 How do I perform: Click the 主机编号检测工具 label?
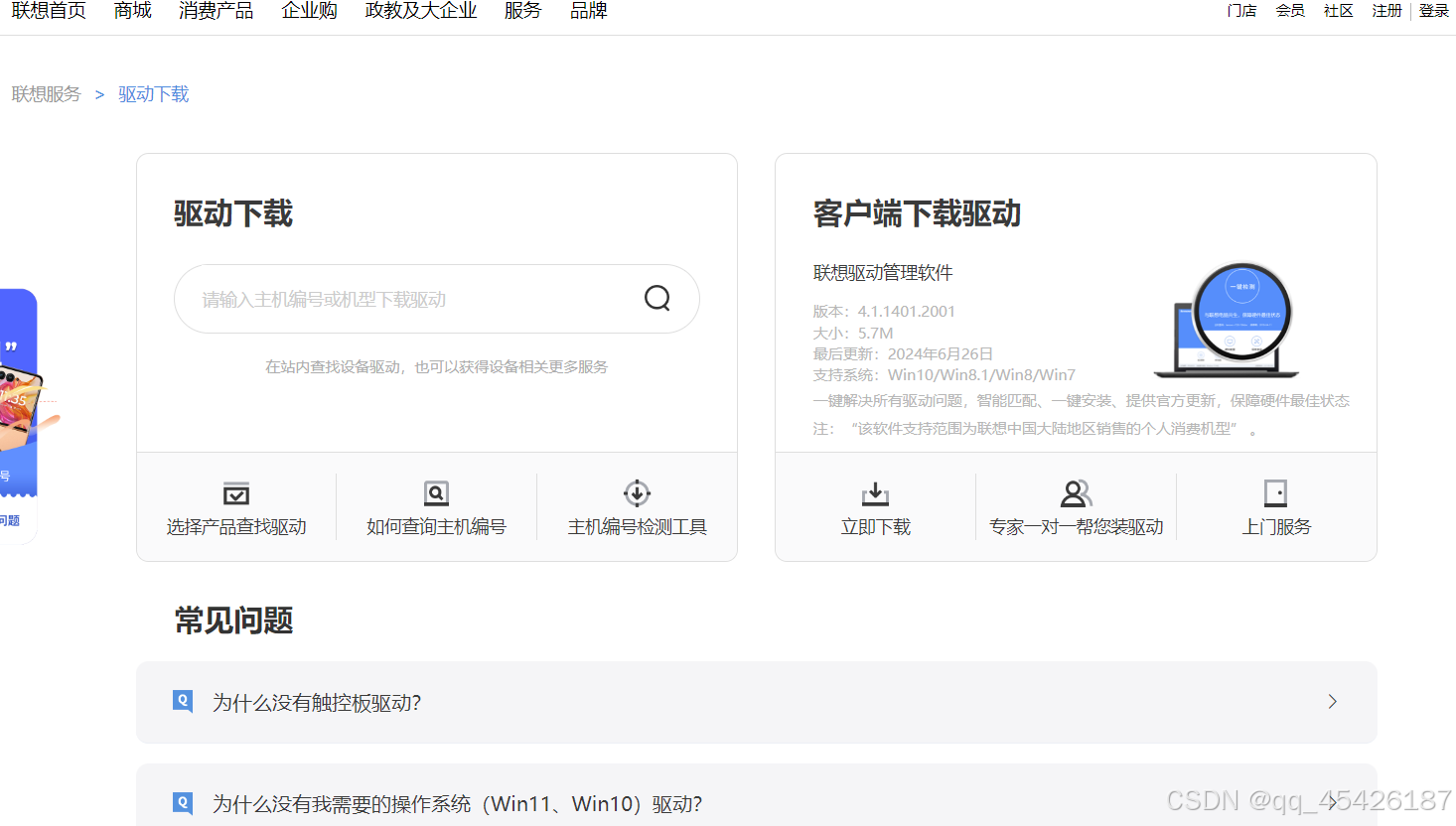point(637,527)
